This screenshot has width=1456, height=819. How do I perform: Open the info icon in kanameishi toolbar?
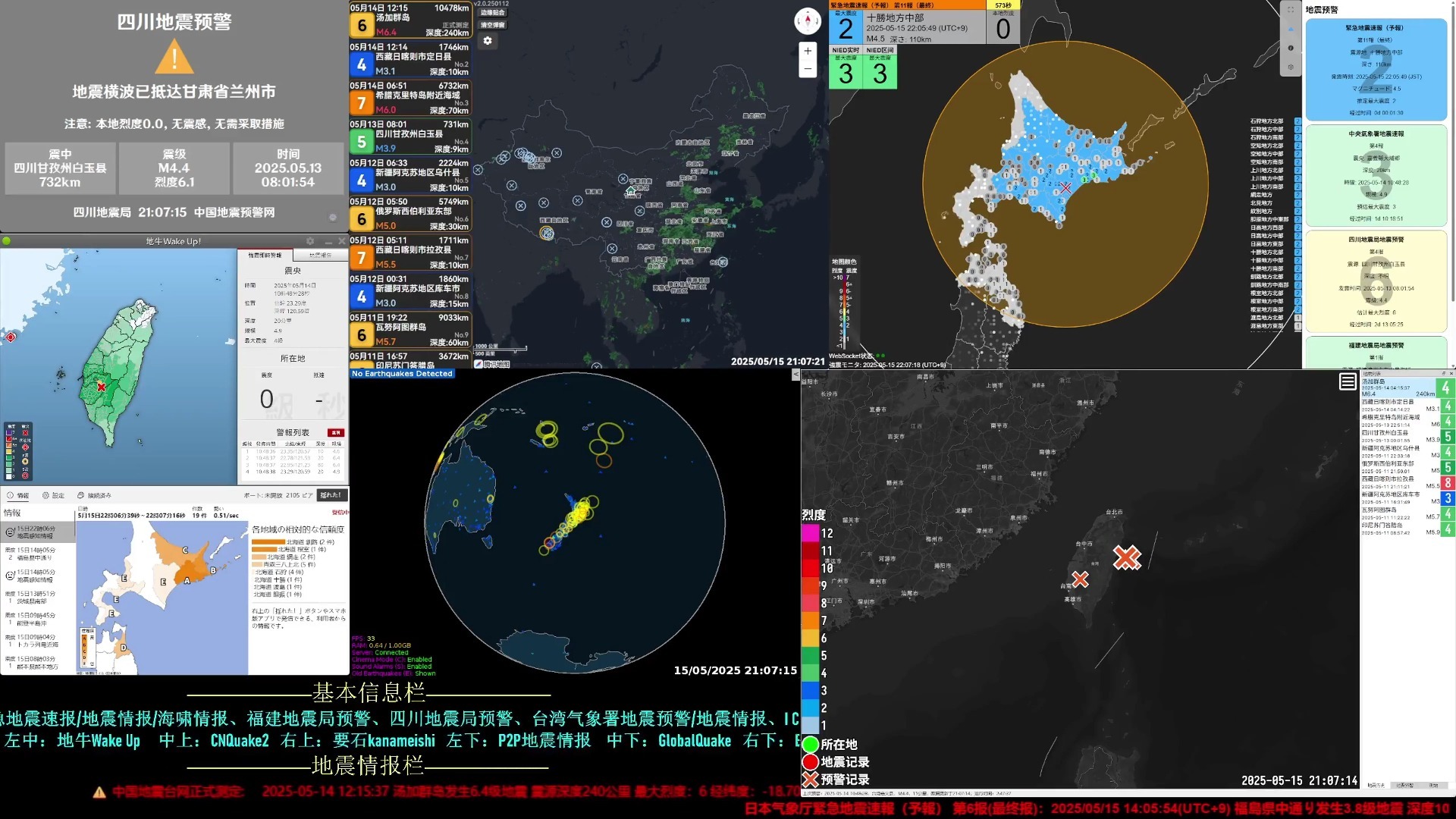[x=1291, y=48]
